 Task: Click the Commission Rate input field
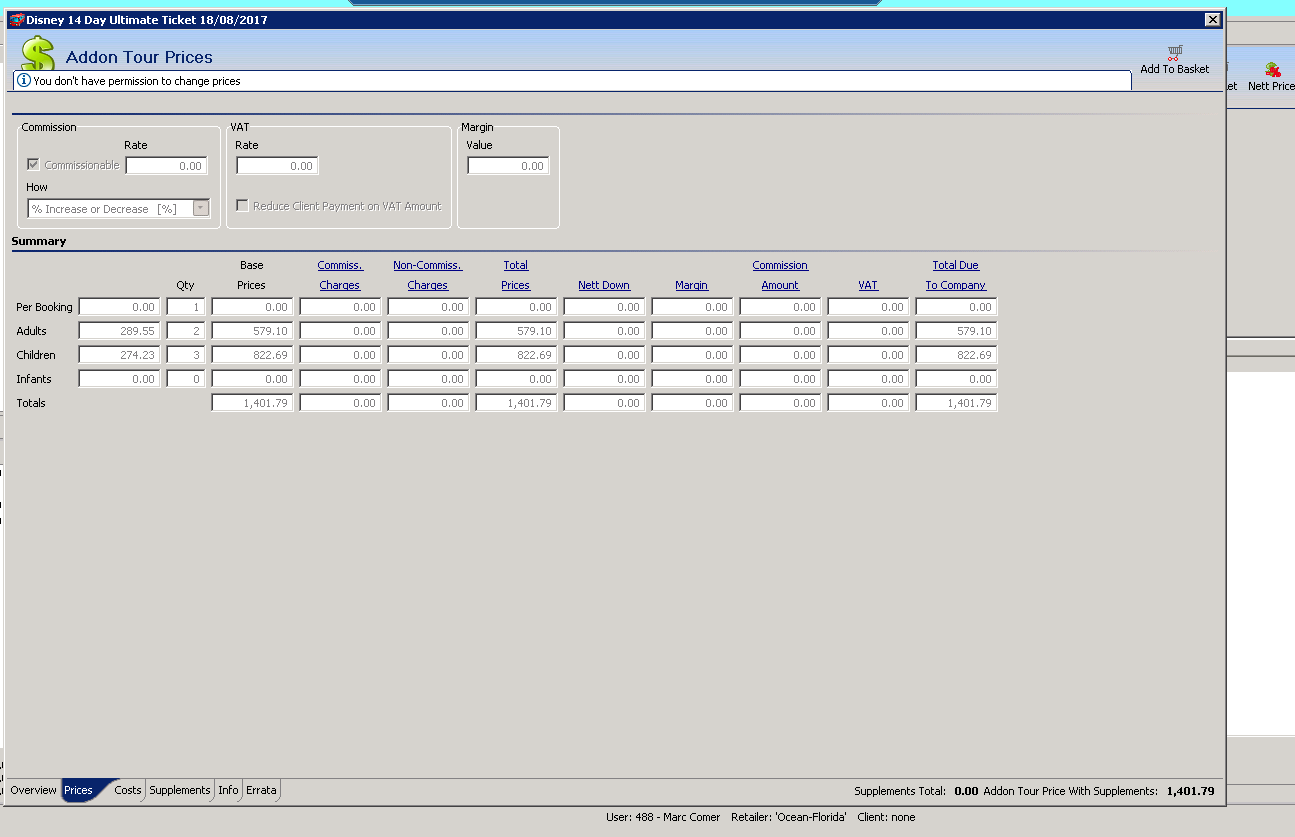167,166
